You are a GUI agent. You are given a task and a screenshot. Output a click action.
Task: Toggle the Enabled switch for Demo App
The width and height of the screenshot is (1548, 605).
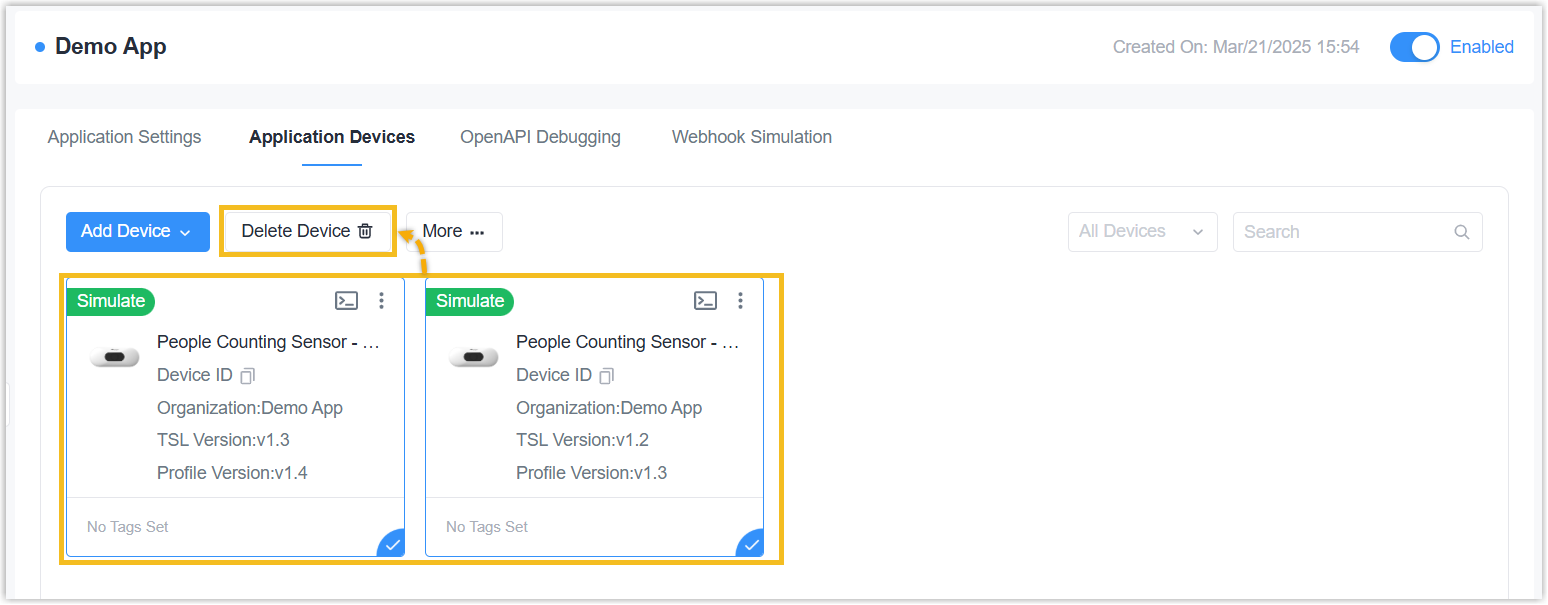1414,47
